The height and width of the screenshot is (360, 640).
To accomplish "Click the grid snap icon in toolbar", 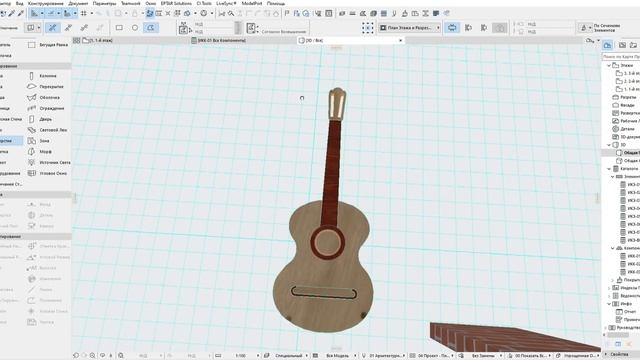I will pyautogui.click(x=84, y=13).
